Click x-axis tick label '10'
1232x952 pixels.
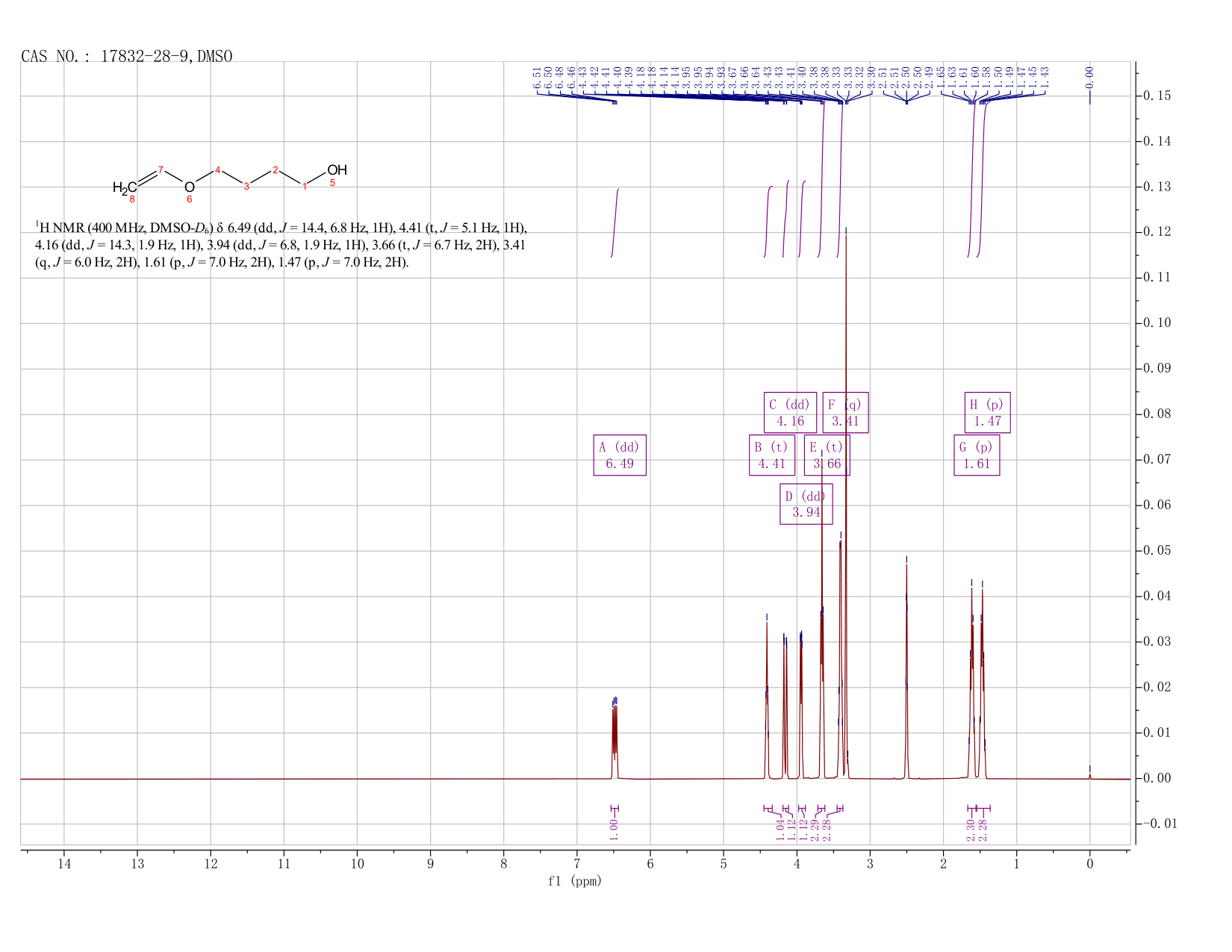pyautogui.click(x=357, y=865)
